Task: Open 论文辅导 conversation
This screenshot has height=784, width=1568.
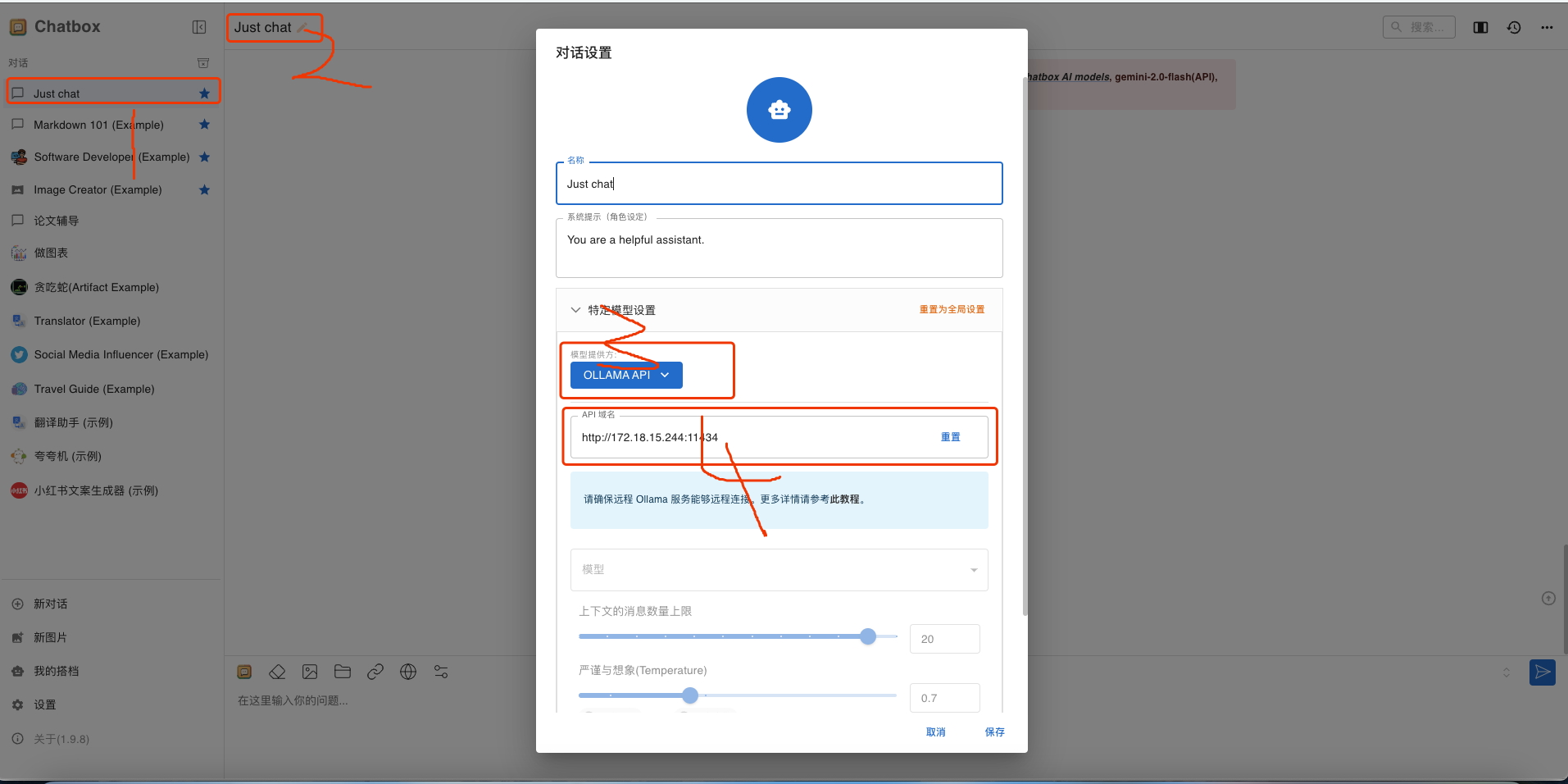Action: pos(113,221)
